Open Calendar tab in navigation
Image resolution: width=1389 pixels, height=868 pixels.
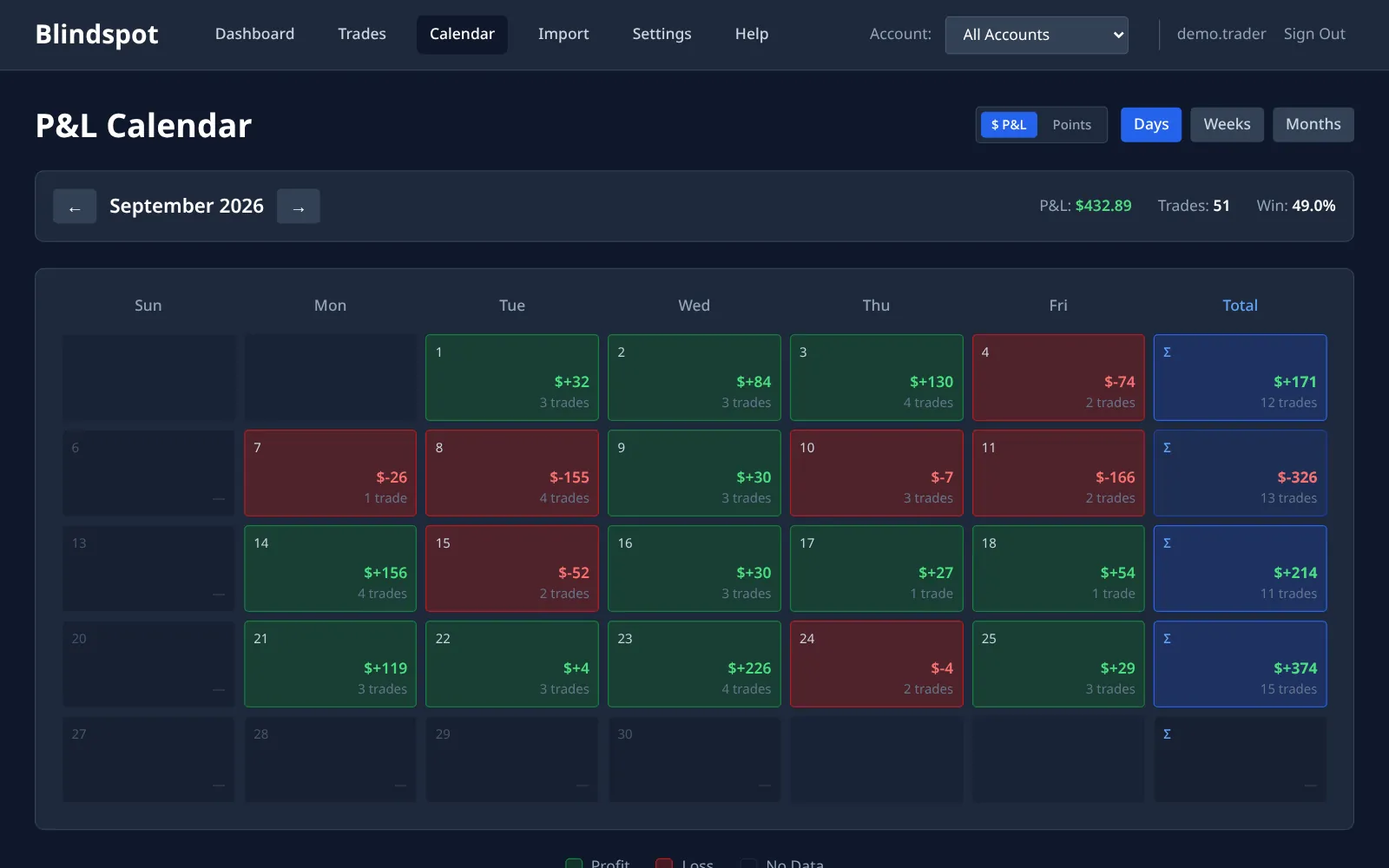[x=462, y=35]
